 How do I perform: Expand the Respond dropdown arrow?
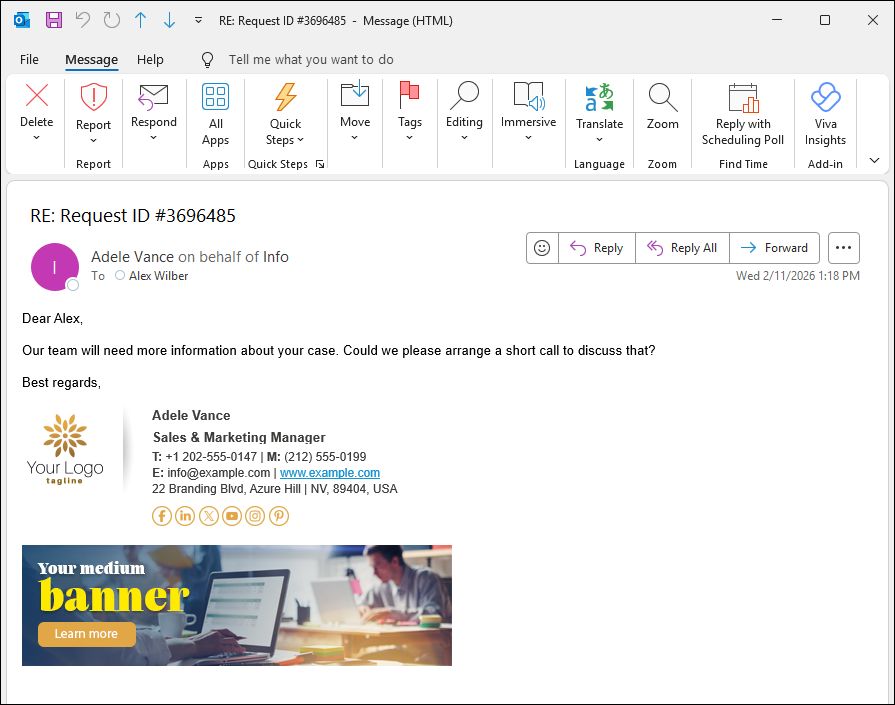pos(154,138)
